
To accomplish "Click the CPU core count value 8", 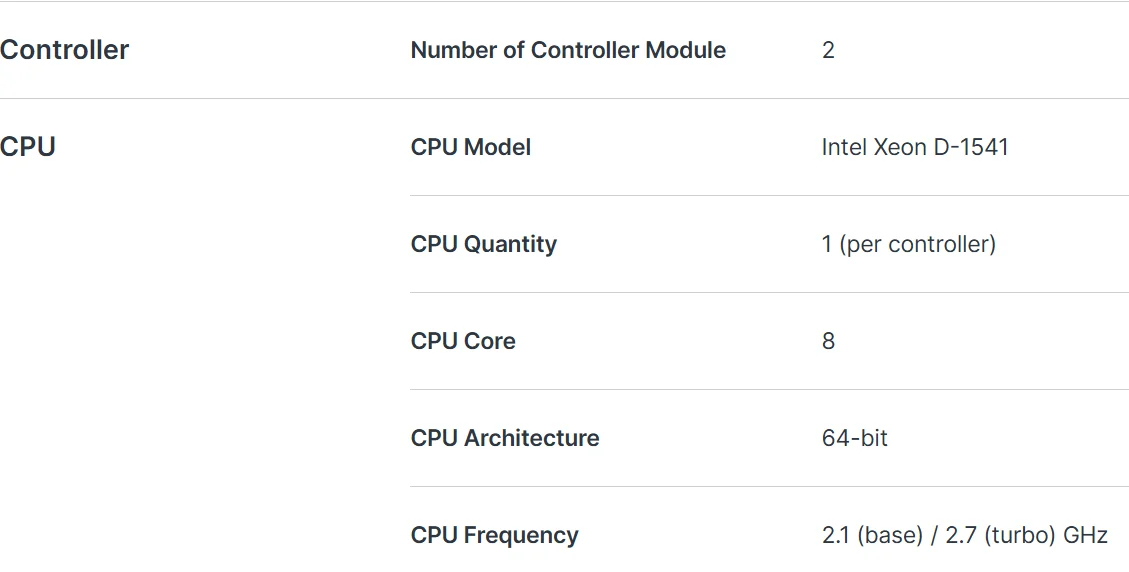I will (828, 341).
